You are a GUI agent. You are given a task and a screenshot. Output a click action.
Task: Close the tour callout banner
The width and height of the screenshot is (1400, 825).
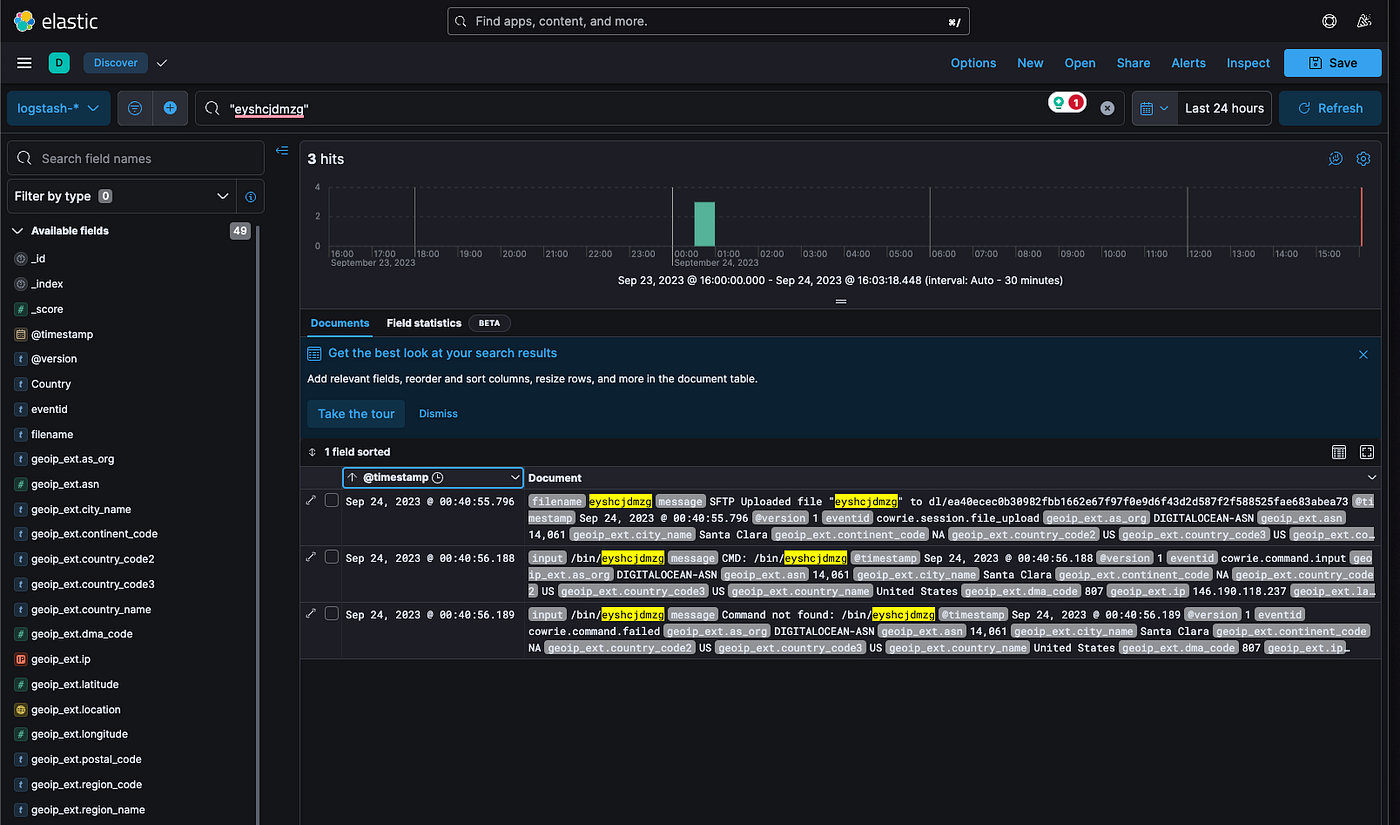(1363, 354)
